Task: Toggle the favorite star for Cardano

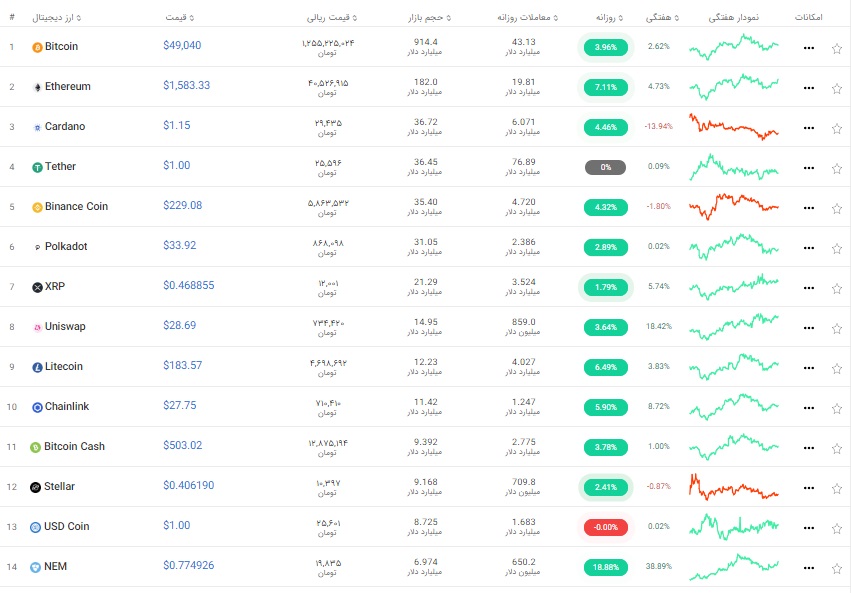Action: (x=836, y=129)
